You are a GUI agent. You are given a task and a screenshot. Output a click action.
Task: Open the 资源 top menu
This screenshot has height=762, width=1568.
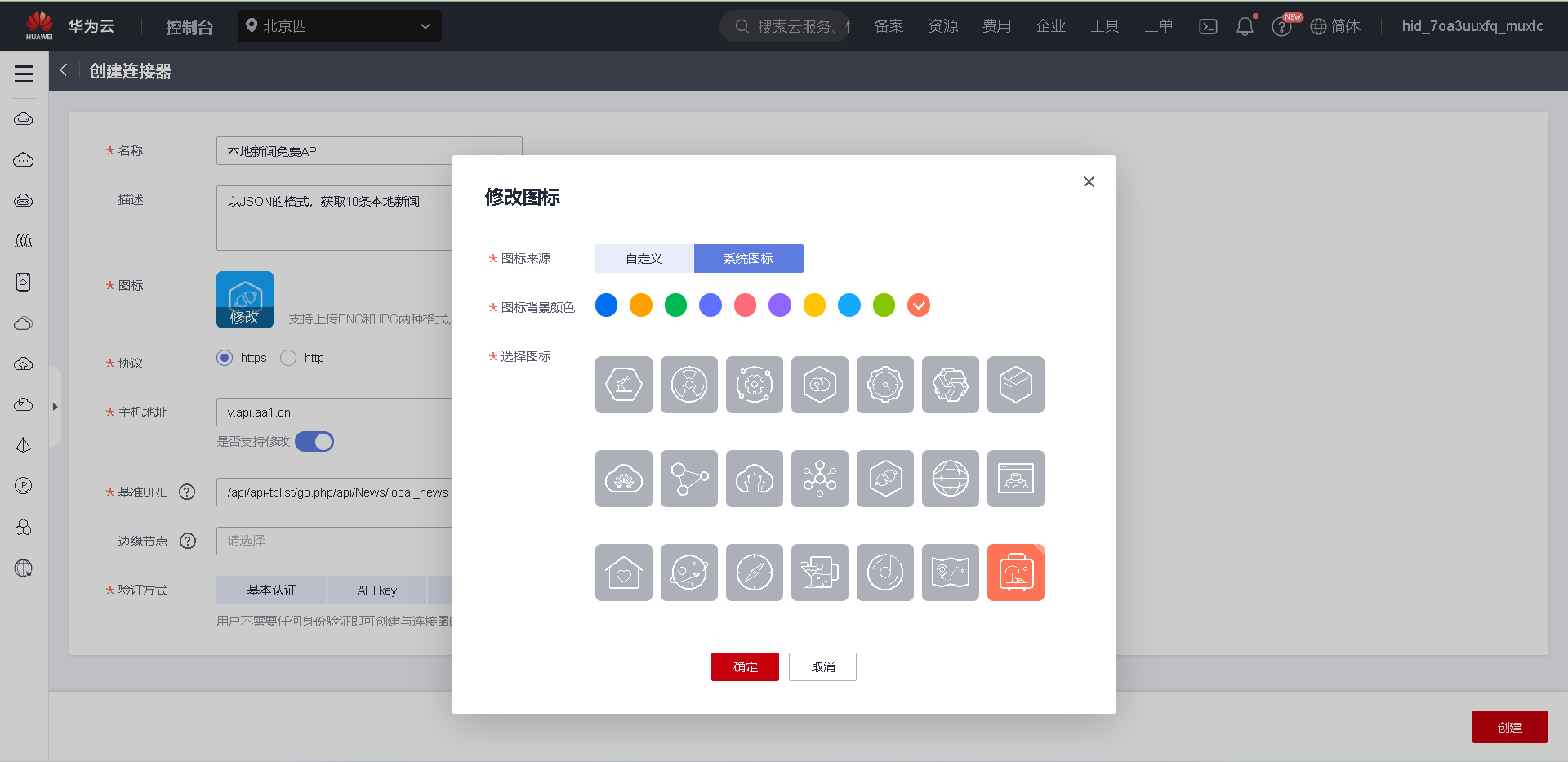pos(942,26)
